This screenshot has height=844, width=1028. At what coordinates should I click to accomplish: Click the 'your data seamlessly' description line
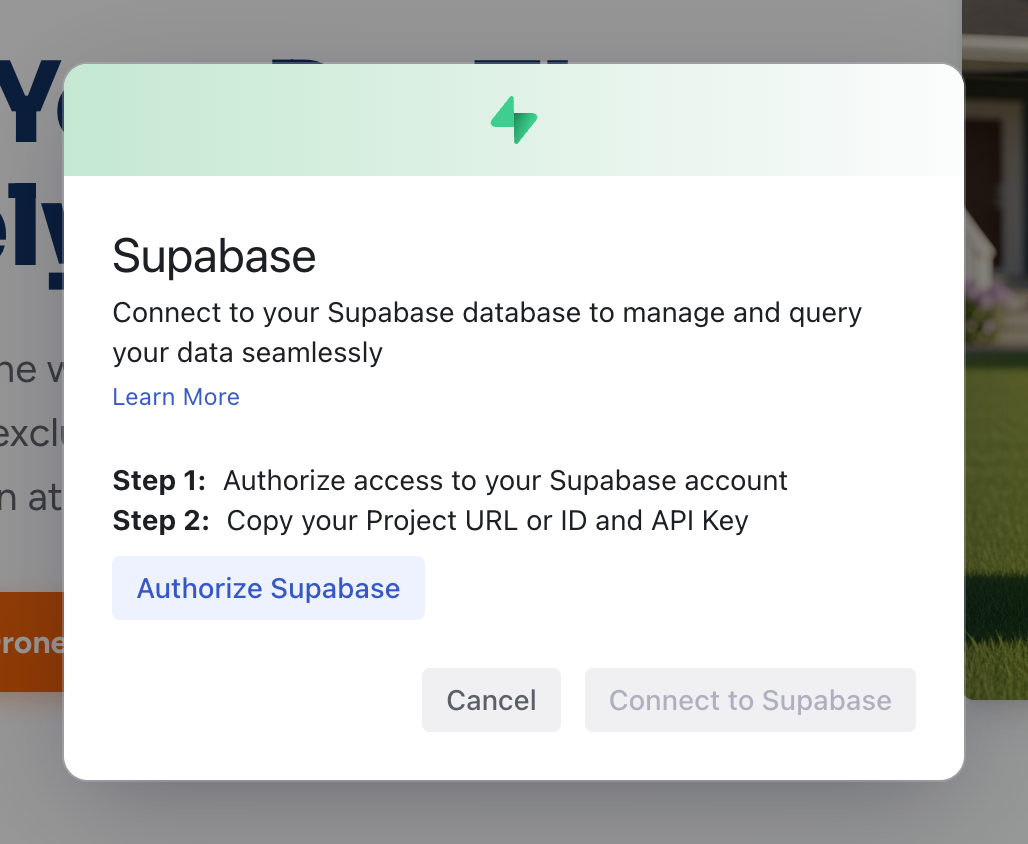247,353
